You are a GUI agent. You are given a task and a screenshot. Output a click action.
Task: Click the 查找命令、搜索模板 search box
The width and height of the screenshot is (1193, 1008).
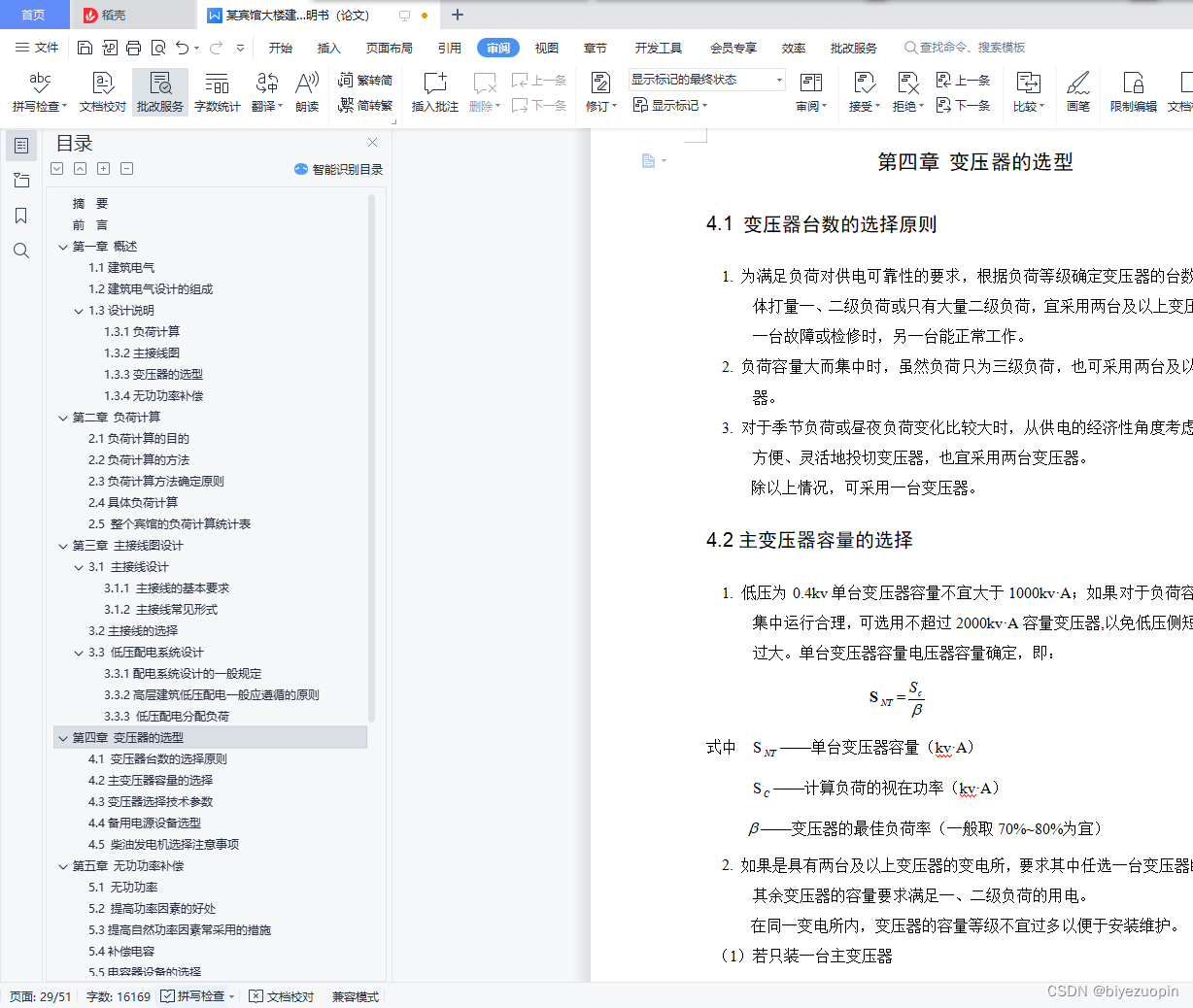[x=965, y=48]
